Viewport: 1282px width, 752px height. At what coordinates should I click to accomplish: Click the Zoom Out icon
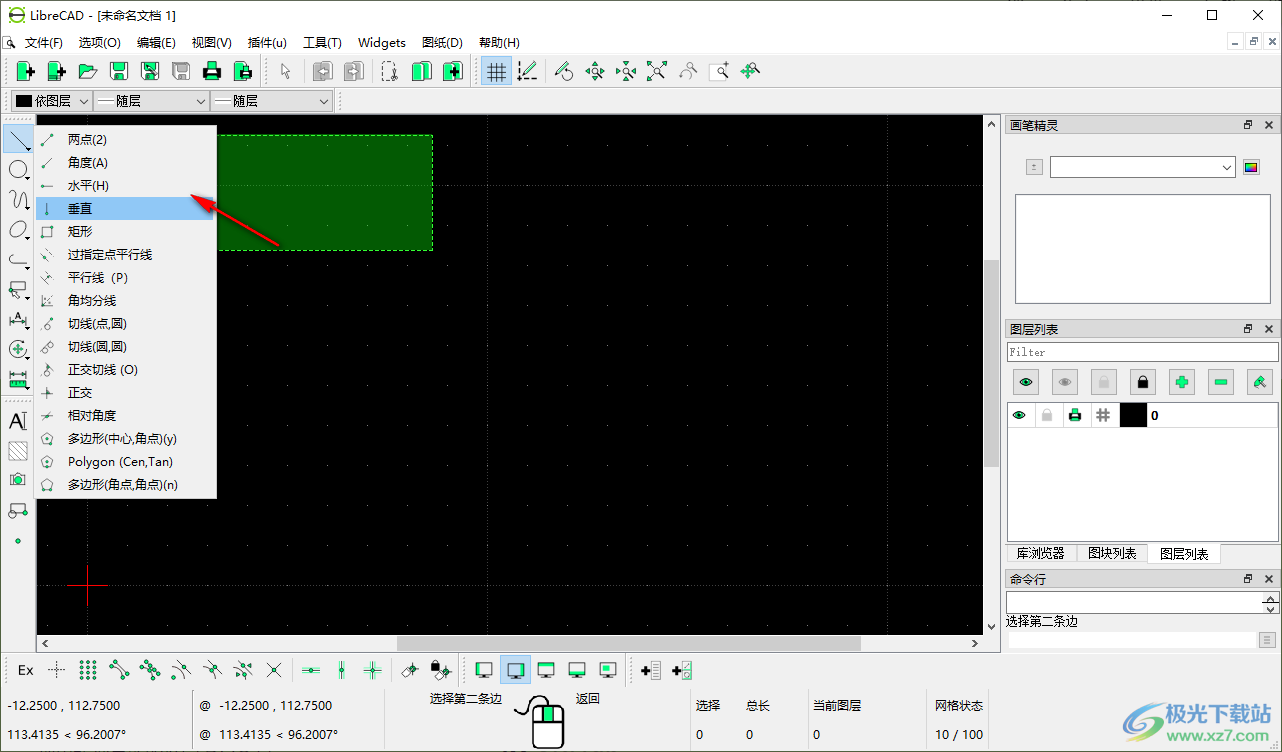click(x=626, y=71)
